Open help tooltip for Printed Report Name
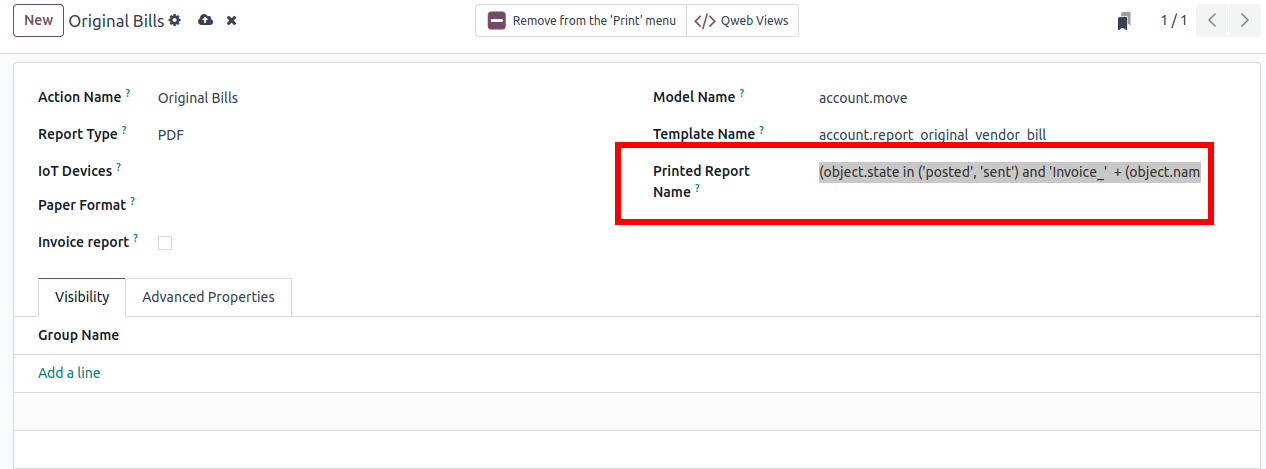 click(698, 189)
